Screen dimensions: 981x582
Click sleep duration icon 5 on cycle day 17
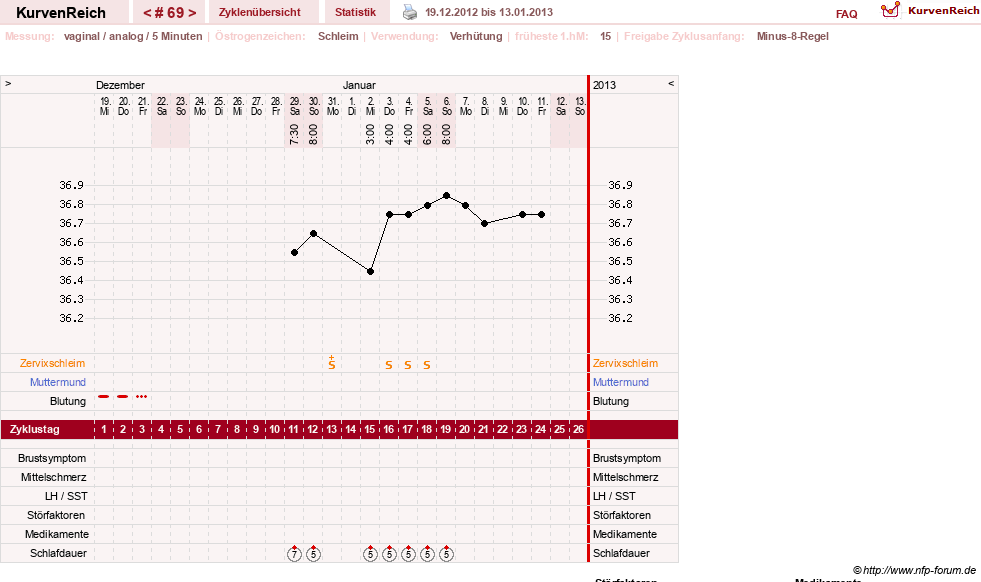[409, 554]
